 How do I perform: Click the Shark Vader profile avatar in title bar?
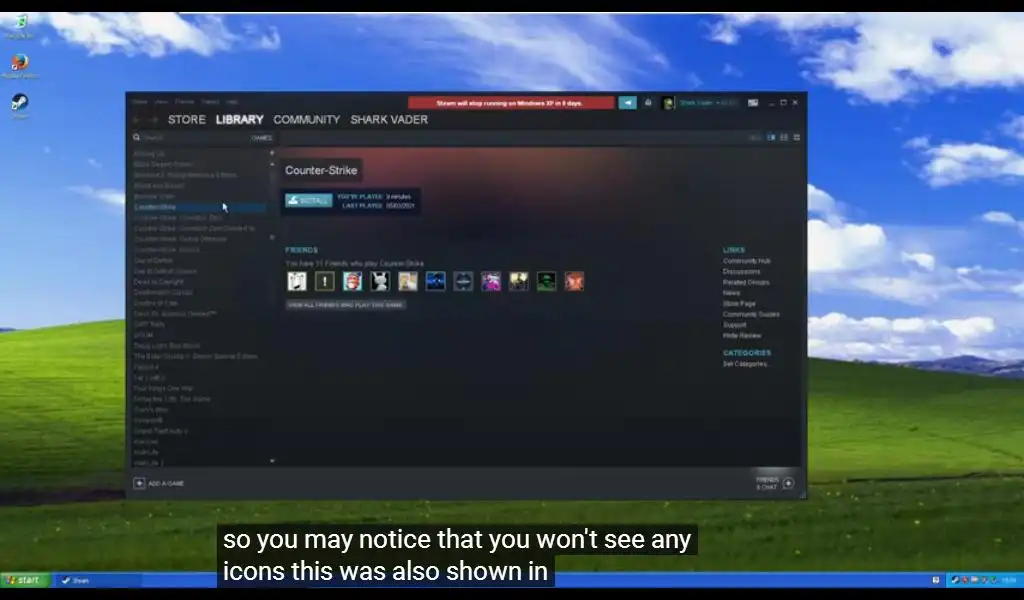[667, 103]
